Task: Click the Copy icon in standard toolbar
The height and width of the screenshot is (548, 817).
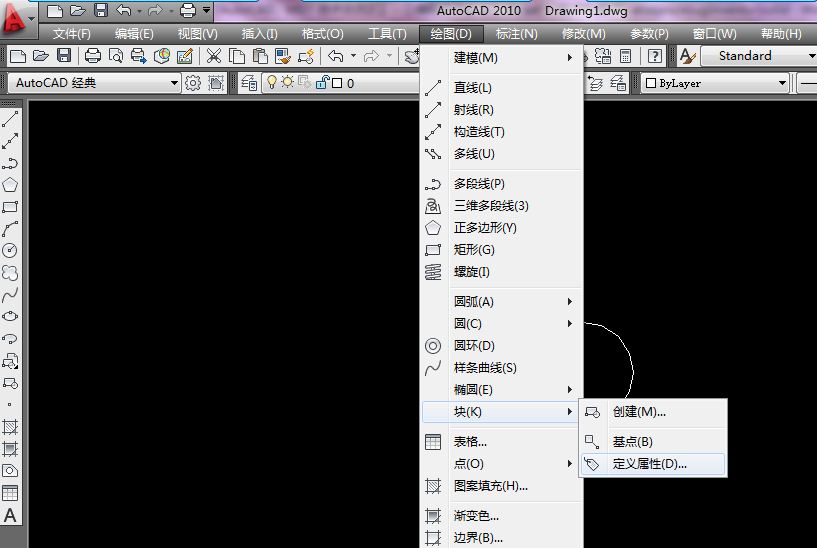Action: coord(237,55)
